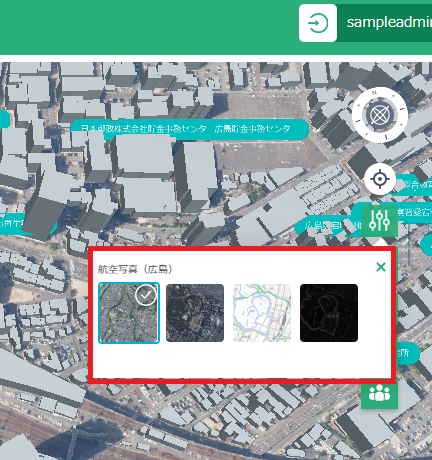Choose the light street map basemap thumbnail
Screen dimensions: 432x460
(262, 313)
